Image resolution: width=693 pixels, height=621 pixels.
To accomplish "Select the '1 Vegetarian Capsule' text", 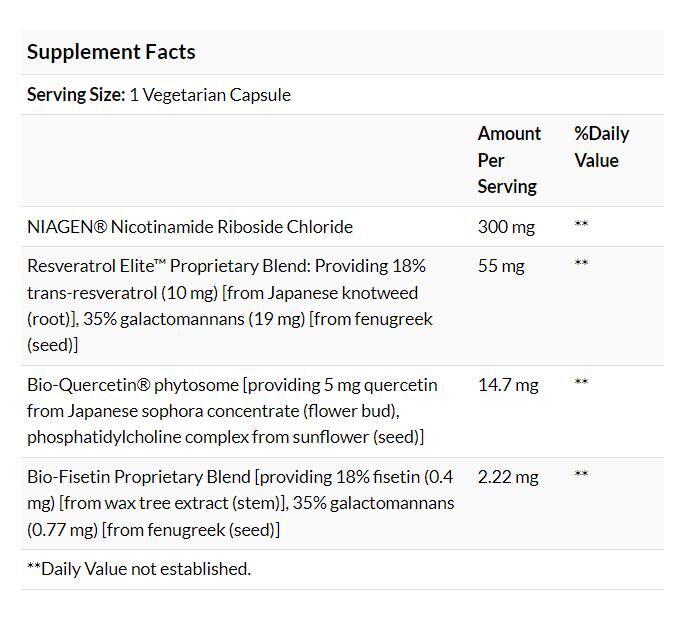I will click(x=210, y=95).
